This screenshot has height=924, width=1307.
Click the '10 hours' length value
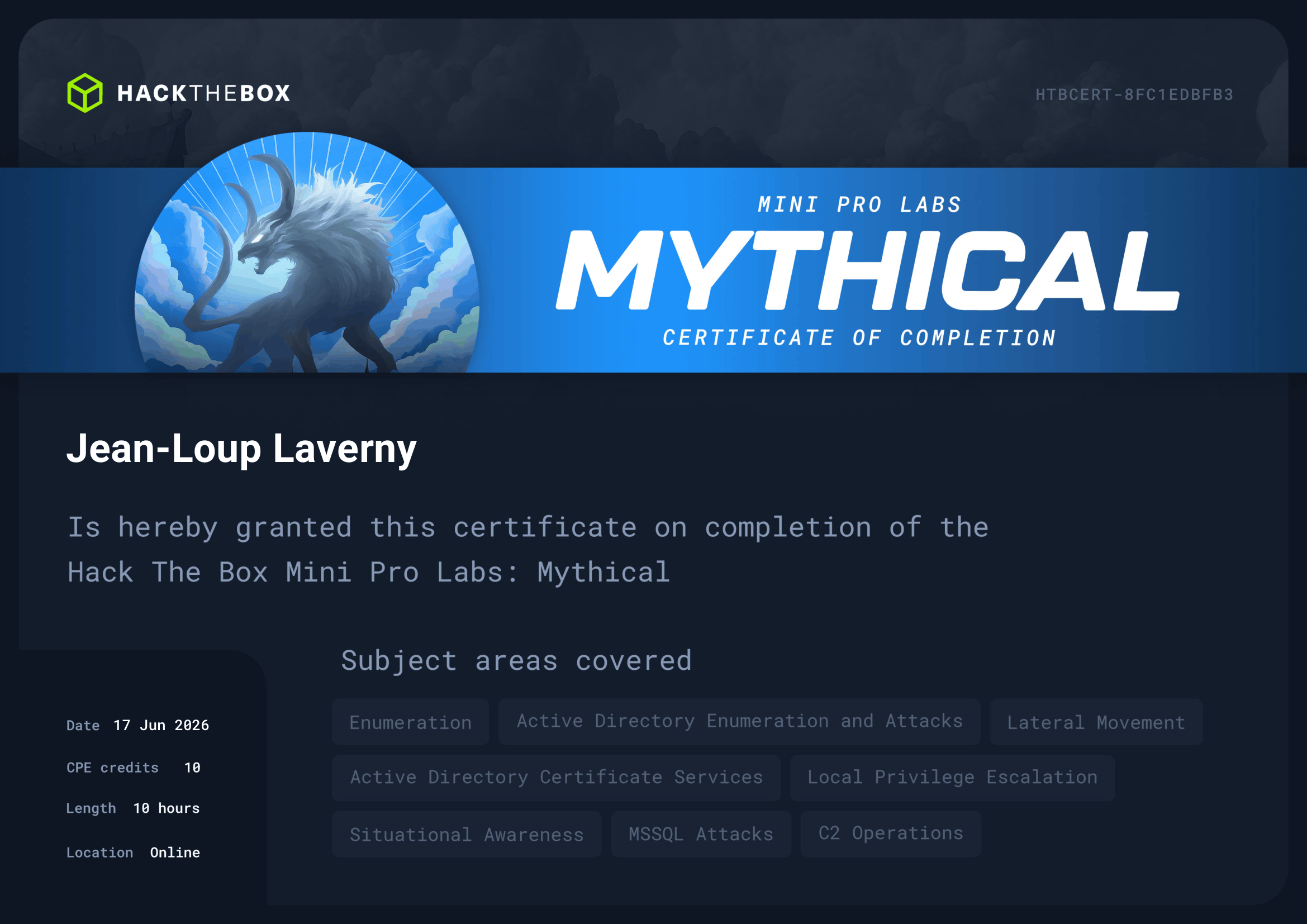(166, 808)
